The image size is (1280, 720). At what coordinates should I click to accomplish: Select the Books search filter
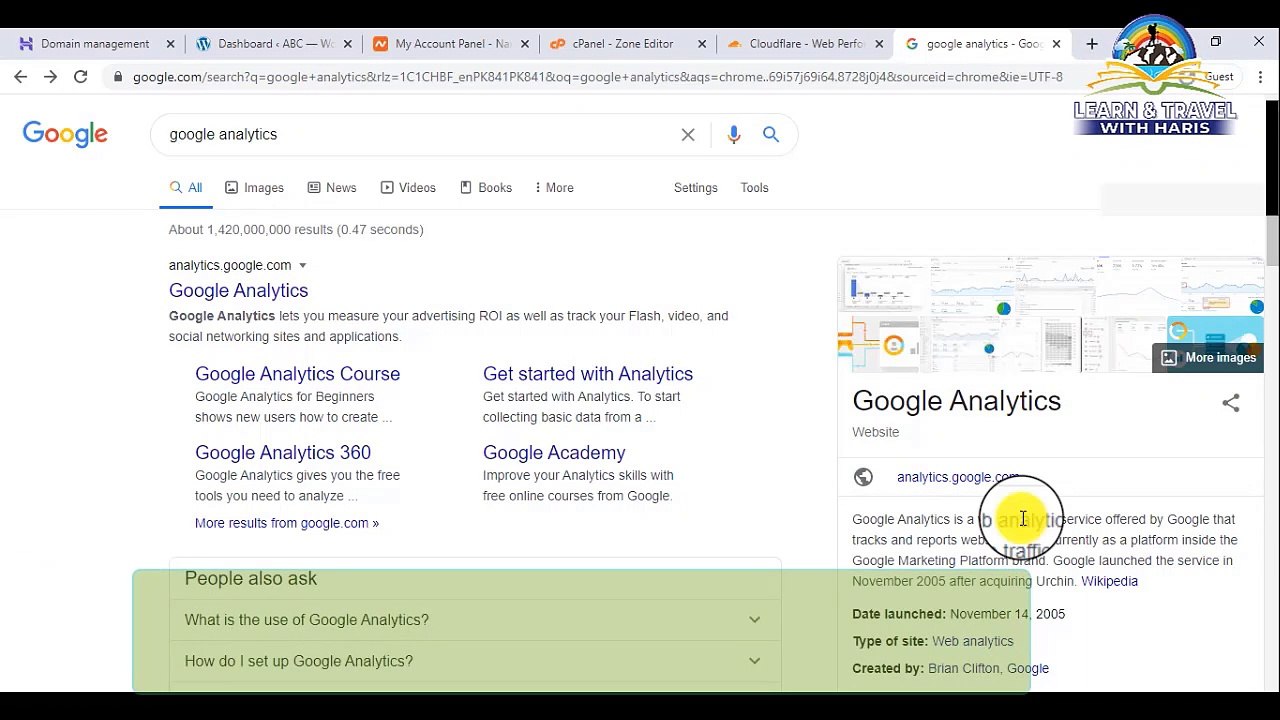click(x=486, y=188)
